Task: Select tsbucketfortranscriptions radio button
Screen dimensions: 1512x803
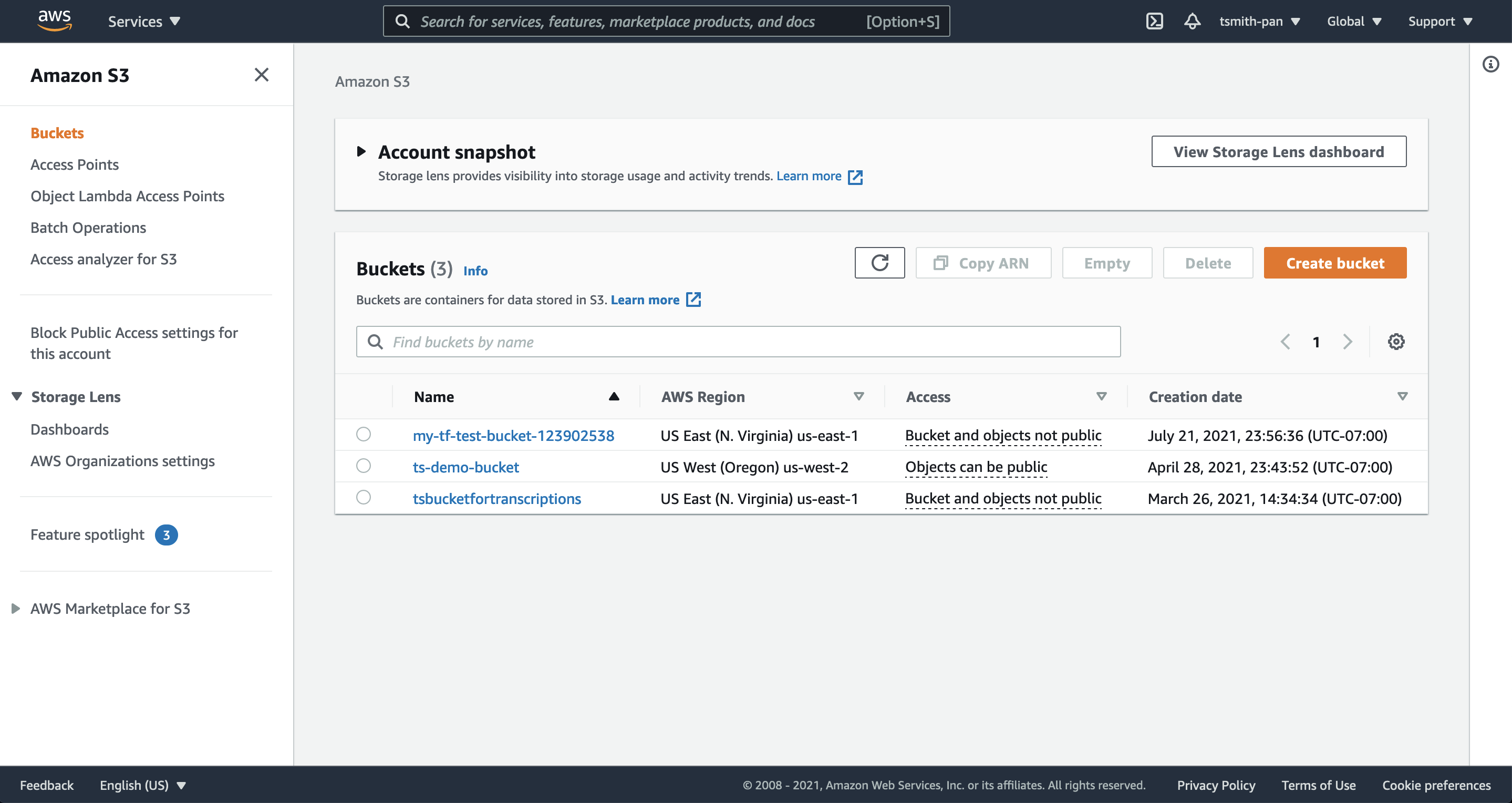Action: (x=364, y=498)
